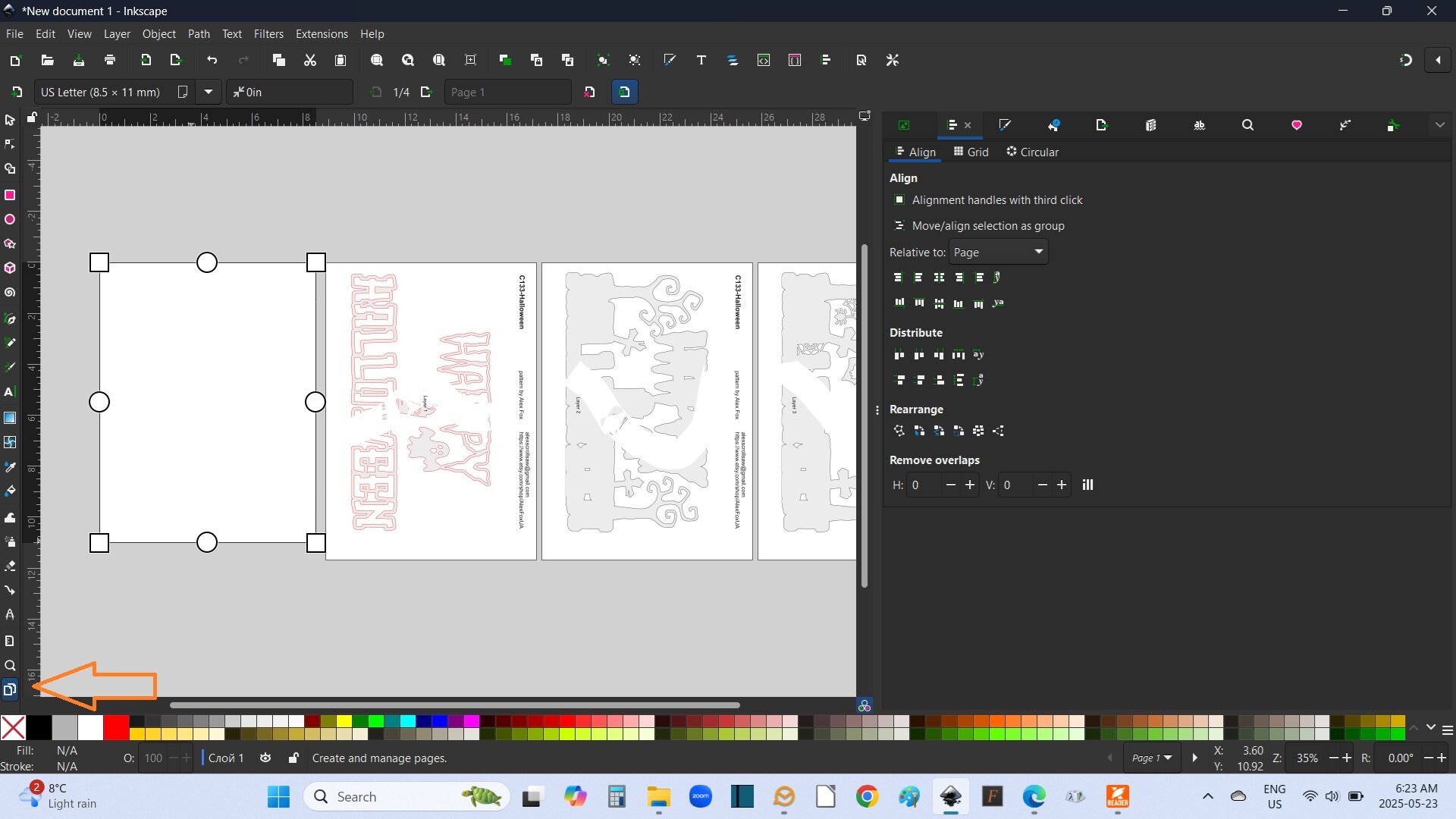Select the Text tool in left toolbox
The image size is (1456, 819).
10,392
